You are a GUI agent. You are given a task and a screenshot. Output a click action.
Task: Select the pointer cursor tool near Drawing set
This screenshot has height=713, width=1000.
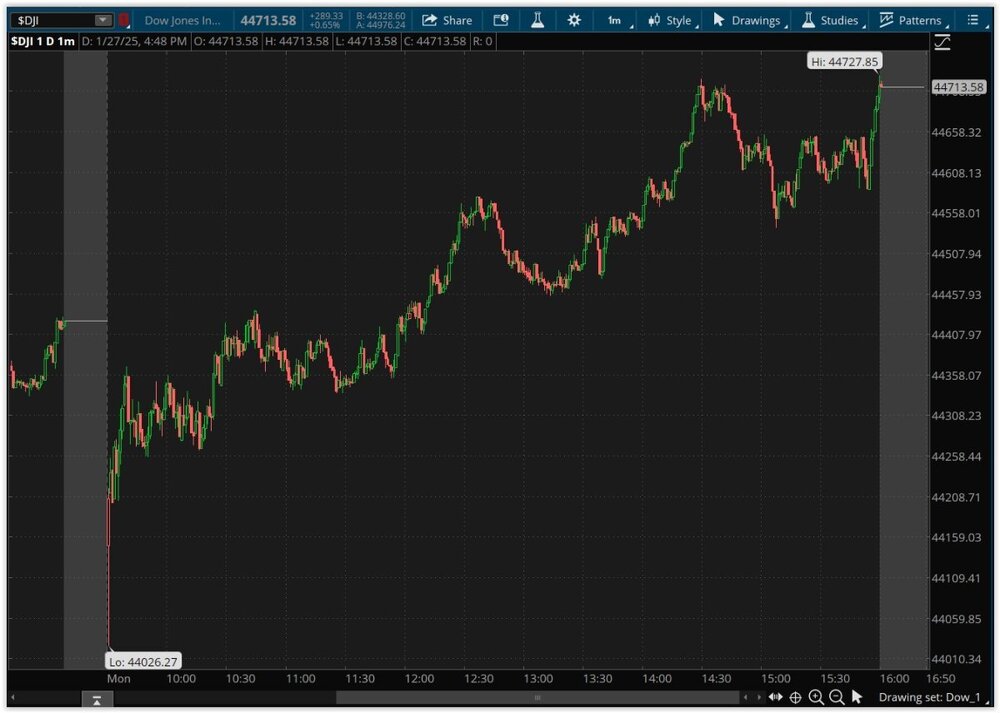point(857,697)
